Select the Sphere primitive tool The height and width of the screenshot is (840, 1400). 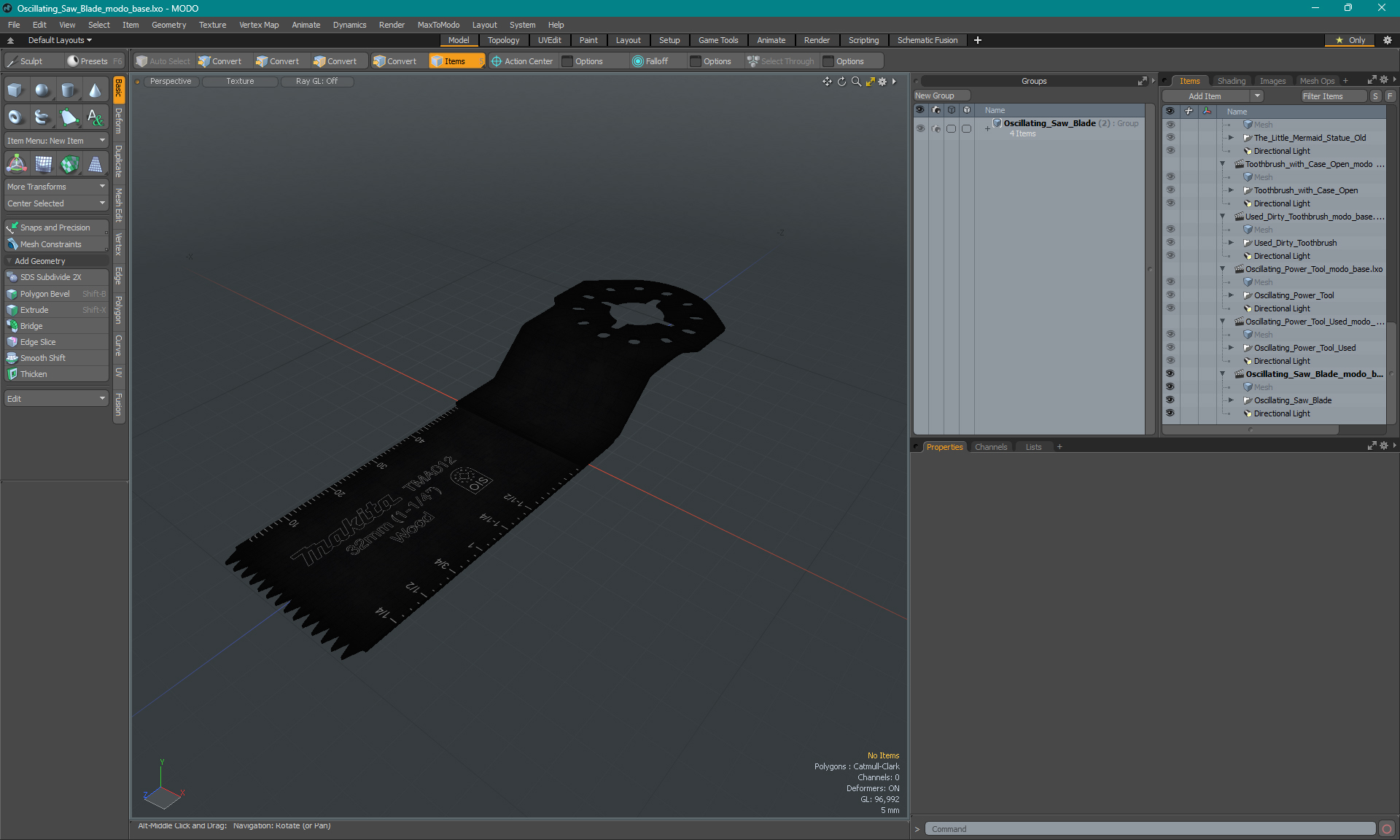pyautogui.click(x=43, y=90)
